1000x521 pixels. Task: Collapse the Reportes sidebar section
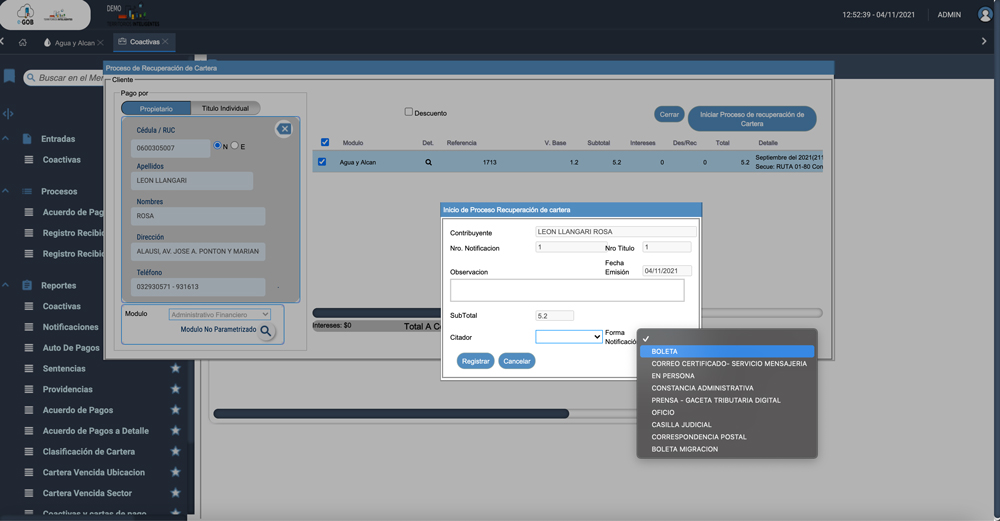pyautogui.click(x=6, y=286)
